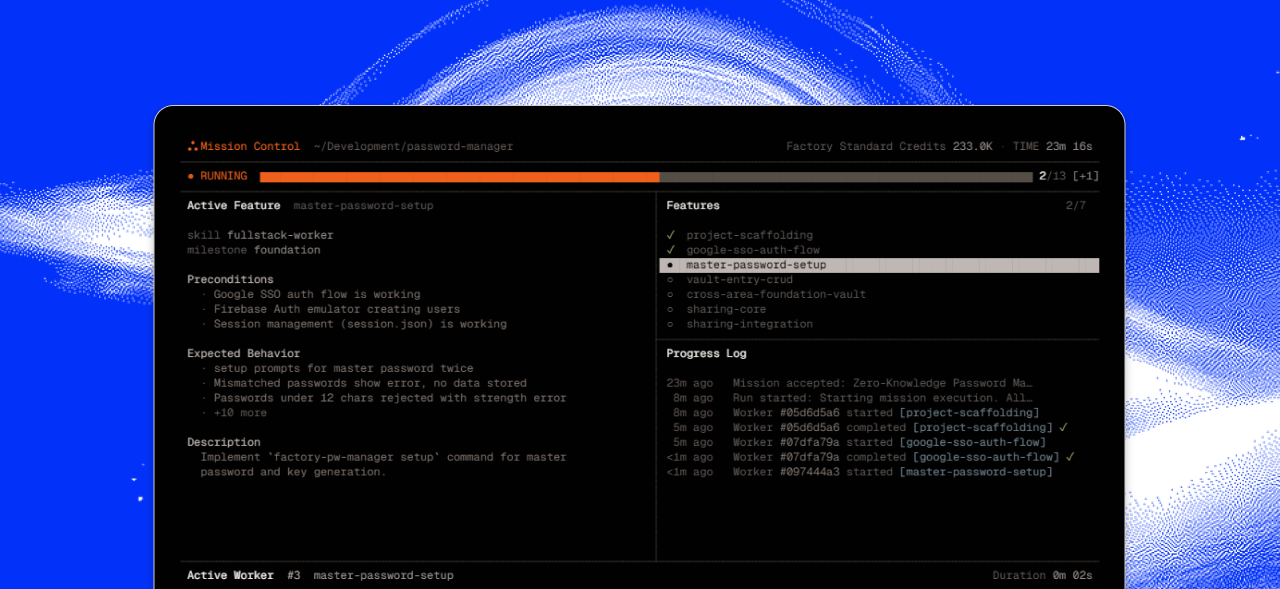
Task: Click the filled bullet beside master-password-setup
Action: (670, 265)
